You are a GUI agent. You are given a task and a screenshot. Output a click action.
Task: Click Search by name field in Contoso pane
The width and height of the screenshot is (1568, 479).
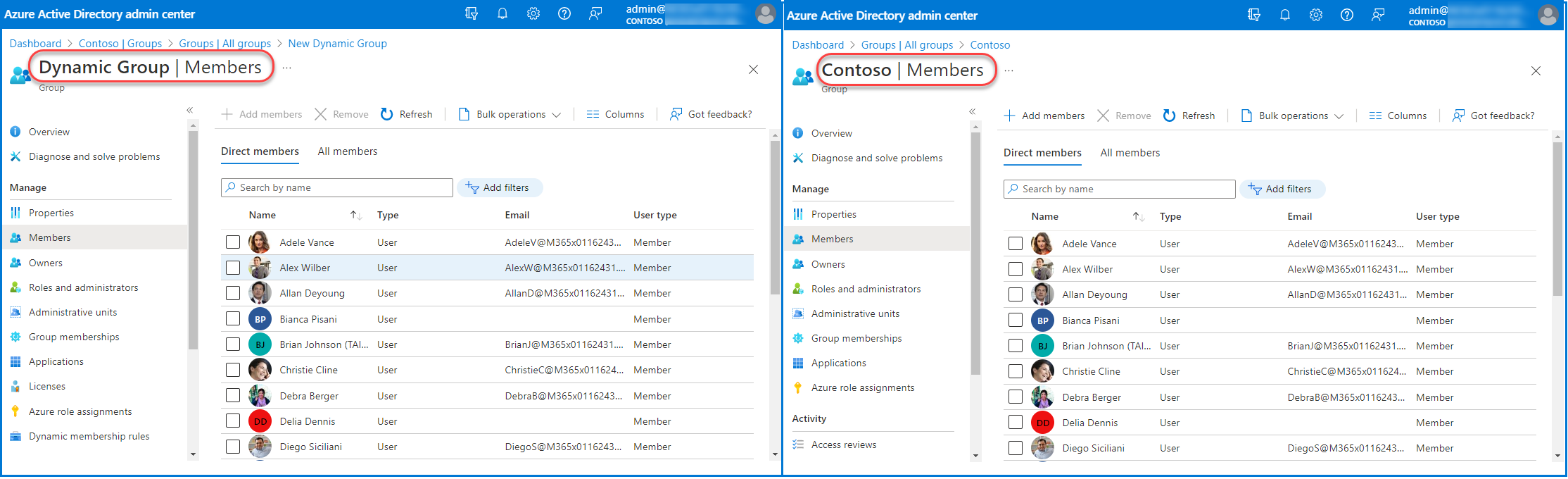point(1119,189)
